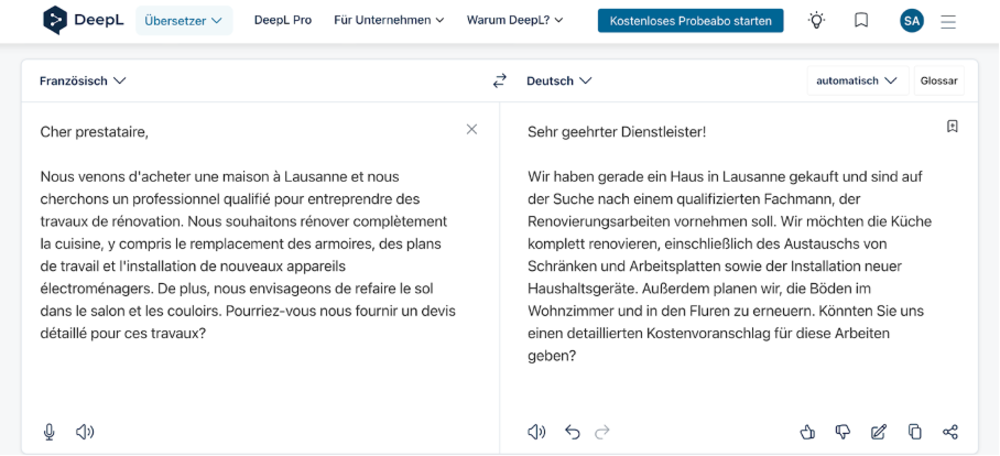Expand the Für Unternehmen menu

(x=388, y=20)
